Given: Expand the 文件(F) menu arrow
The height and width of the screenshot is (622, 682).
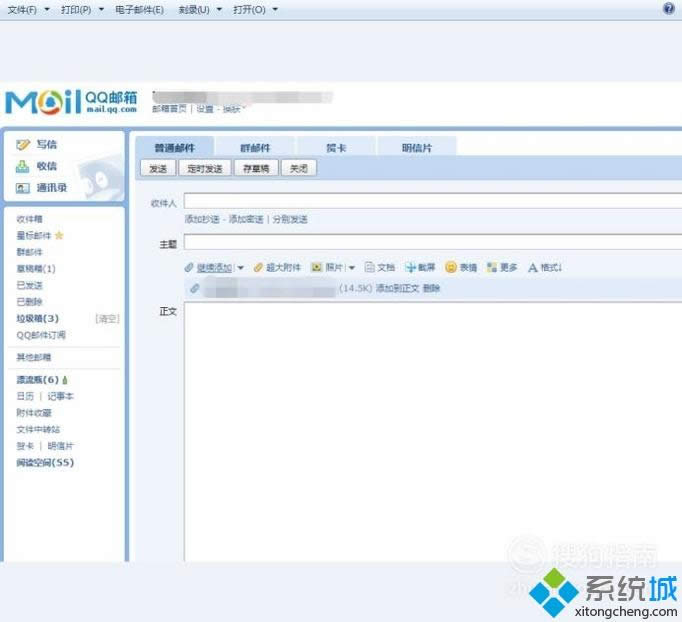Looking at the screenshot, I should 47,10.
